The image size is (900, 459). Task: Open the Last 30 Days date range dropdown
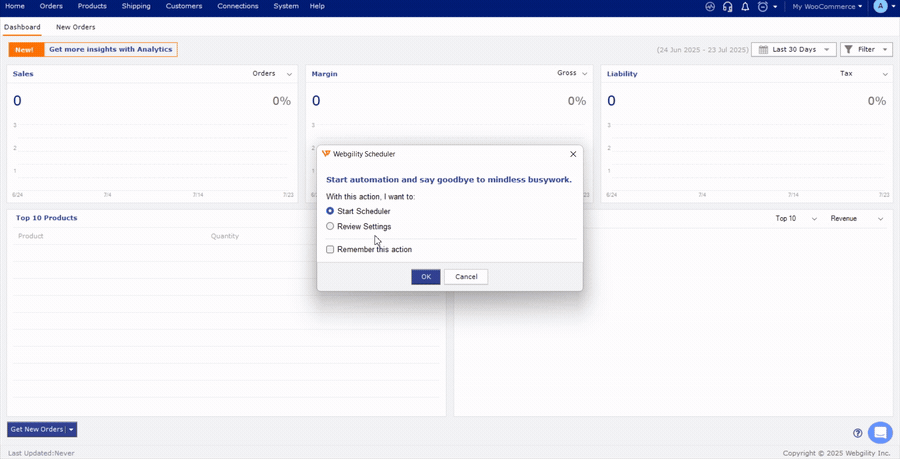coord(794,49)
